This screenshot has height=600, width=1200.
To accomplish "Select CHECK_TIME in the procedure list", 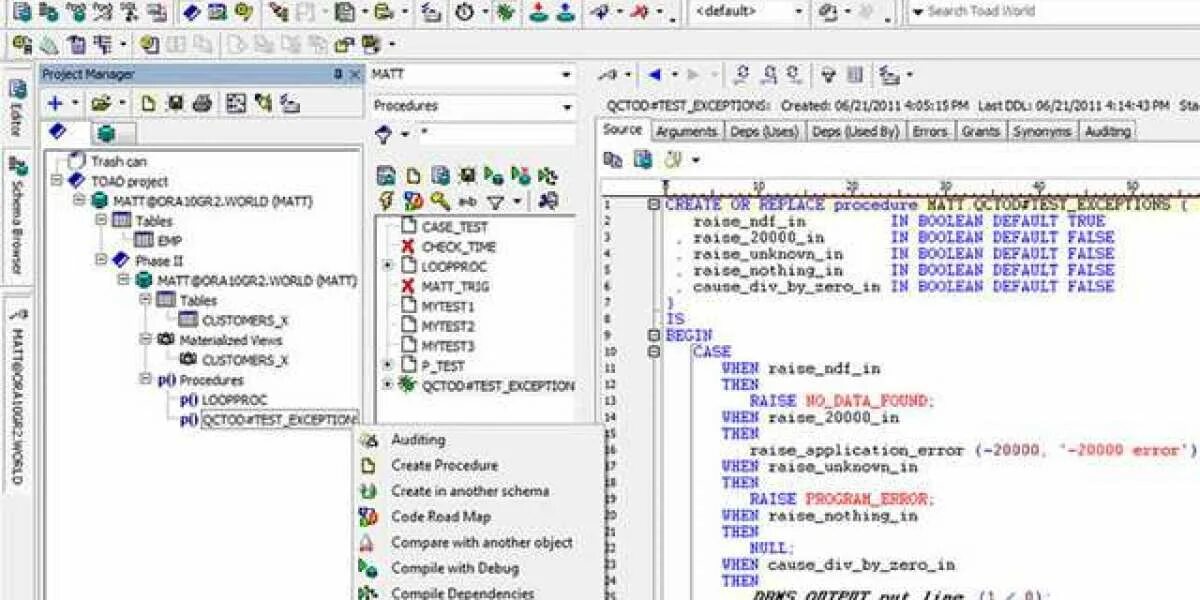I will click(458, 246).
